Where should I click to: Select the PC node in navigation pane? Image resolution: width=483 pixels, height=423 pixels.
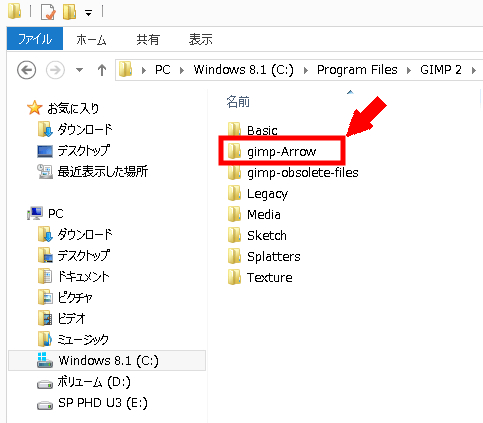(x=56, y=214)
